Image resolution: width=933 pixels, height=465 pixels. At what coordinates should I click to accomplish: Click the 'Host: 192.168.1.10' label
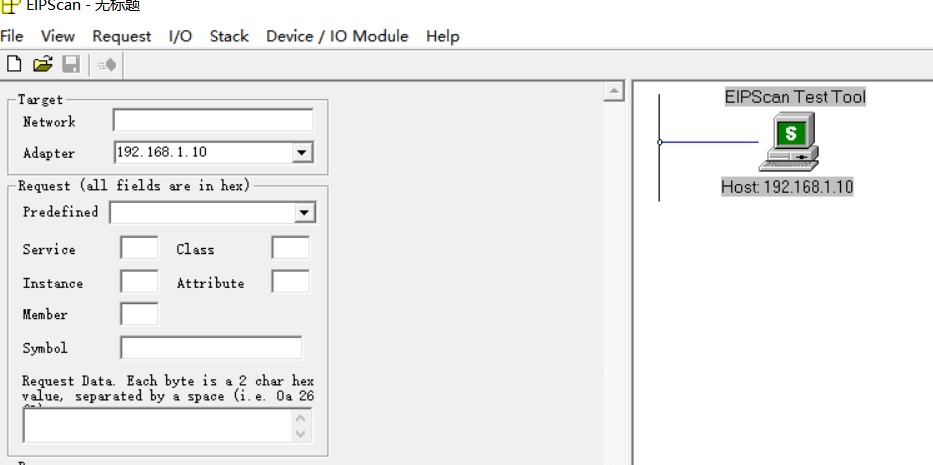pyautogui.click(x=787, y=187)
